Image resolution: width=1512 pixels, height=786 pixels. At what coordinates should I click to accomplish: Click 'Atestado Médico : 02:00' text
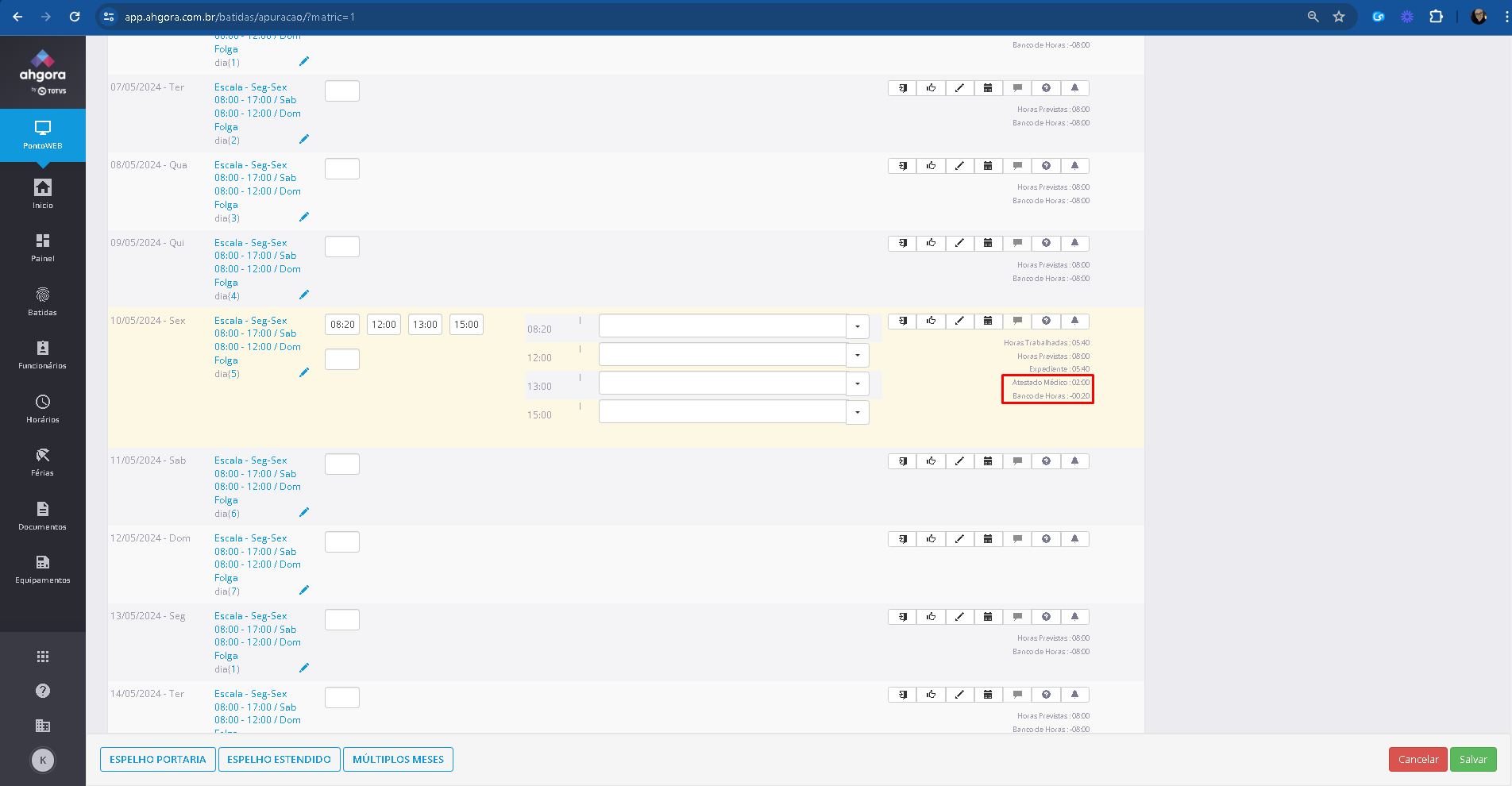pos(1051,383)
